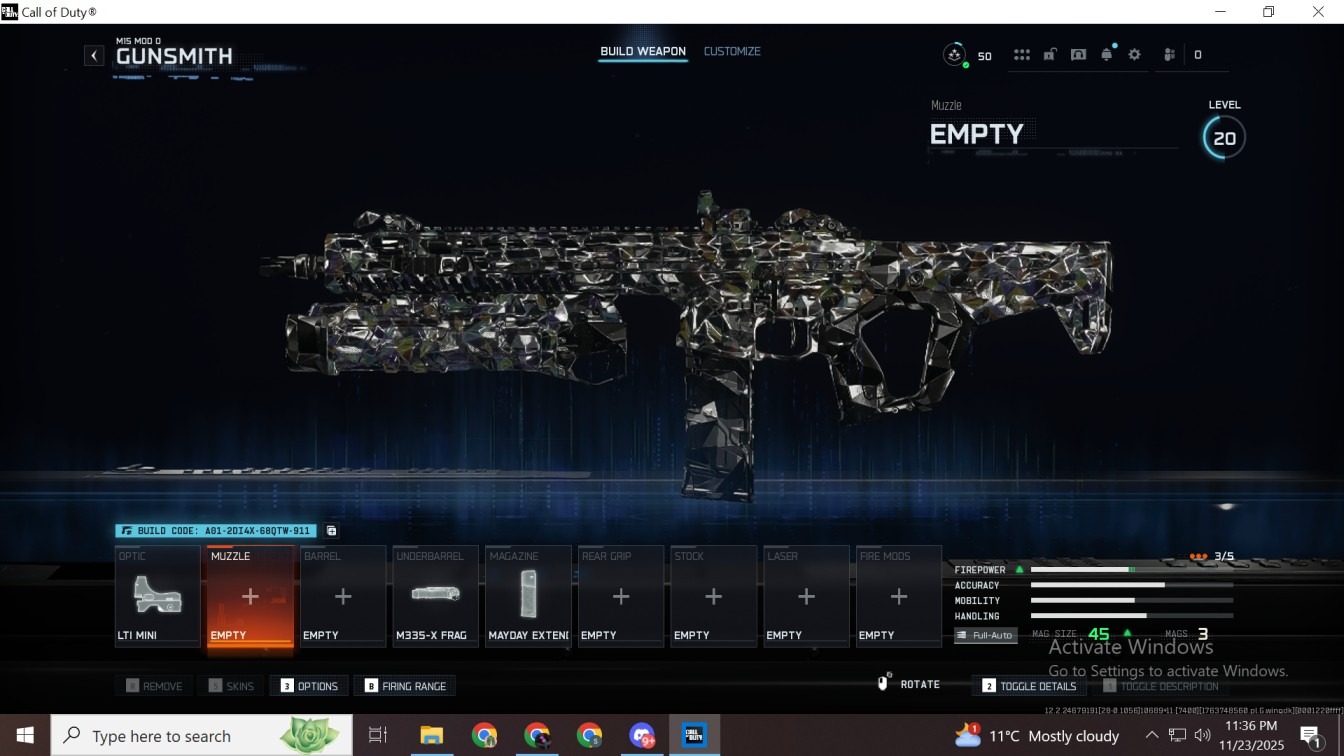Open the volume speaker tray icon
Image resolution: width=1344 pixels, height=756 pixels.
(1202, 736)
